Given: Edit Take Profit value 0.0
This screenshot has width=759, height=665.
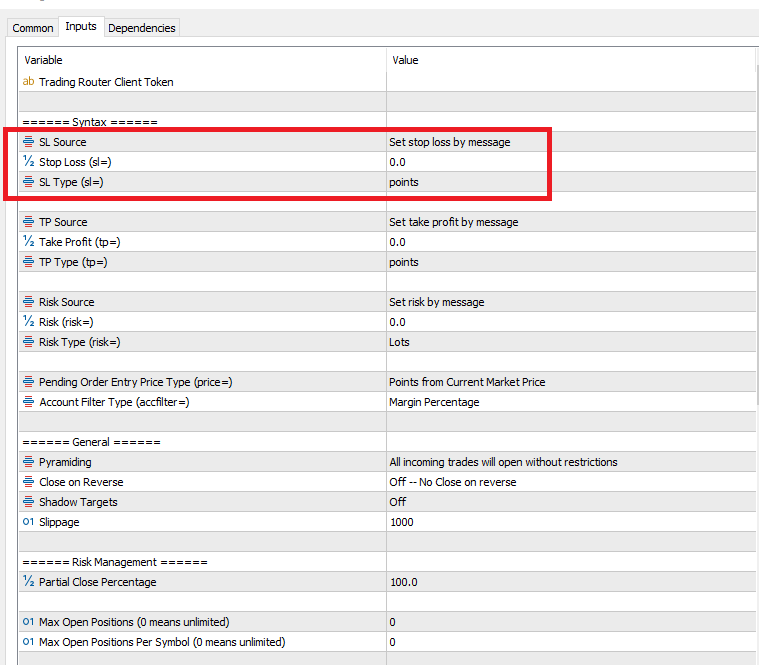Looking at the screenshot, I should point(571,242).
